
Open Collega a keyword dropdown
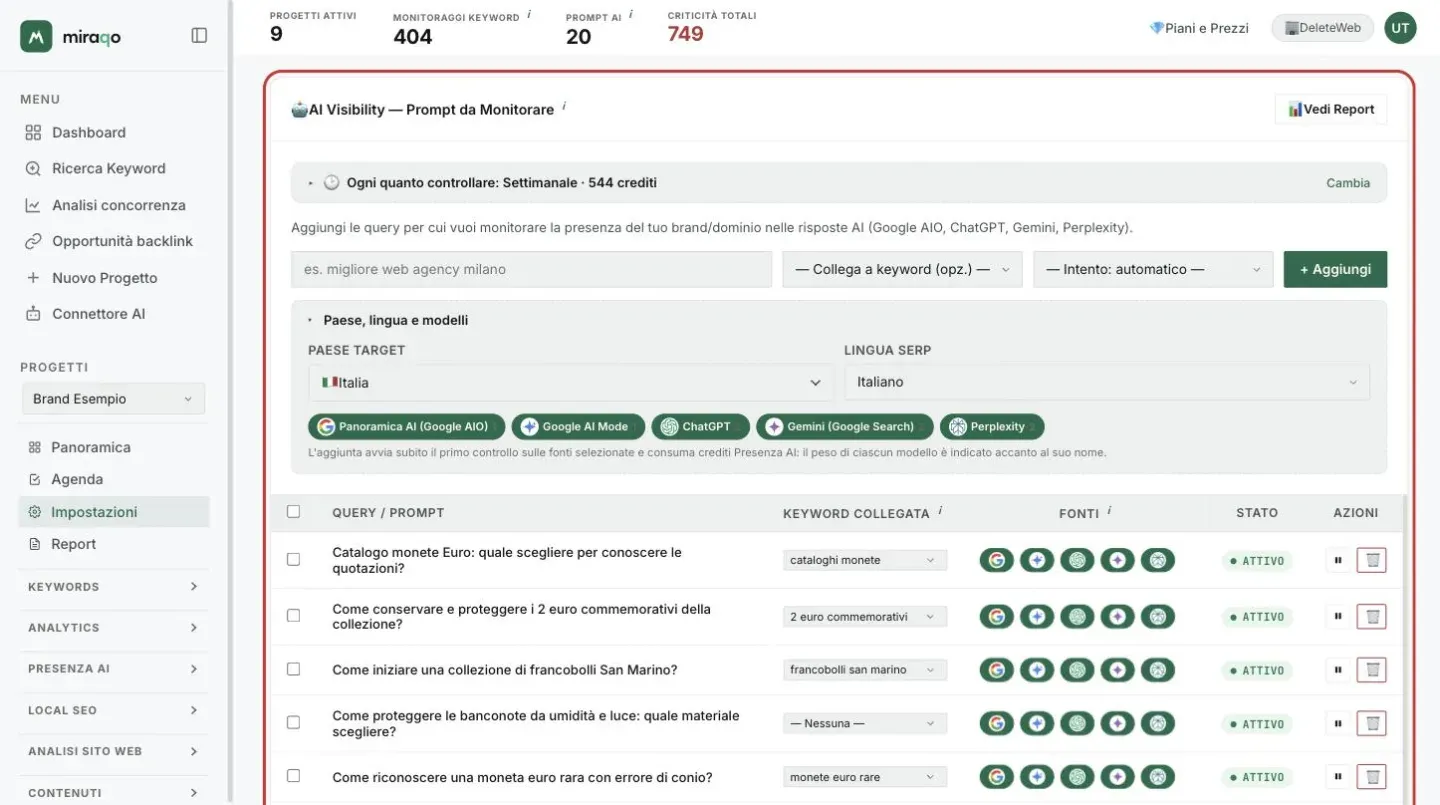(x=902, y=269)
